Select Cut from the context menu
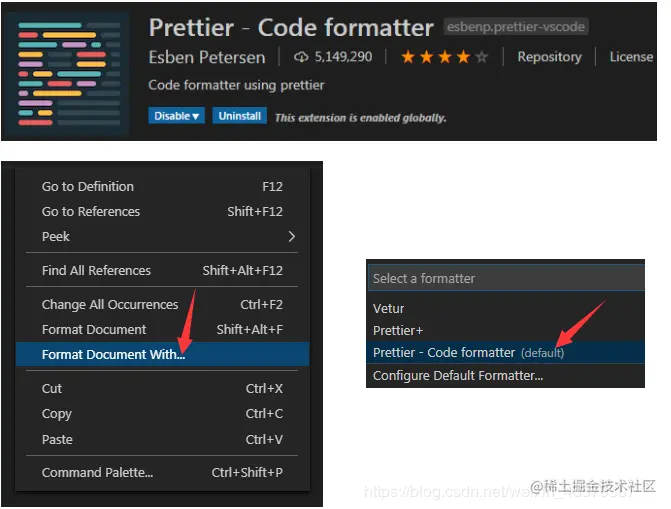671x509 pixels. [x=162, y=388]
